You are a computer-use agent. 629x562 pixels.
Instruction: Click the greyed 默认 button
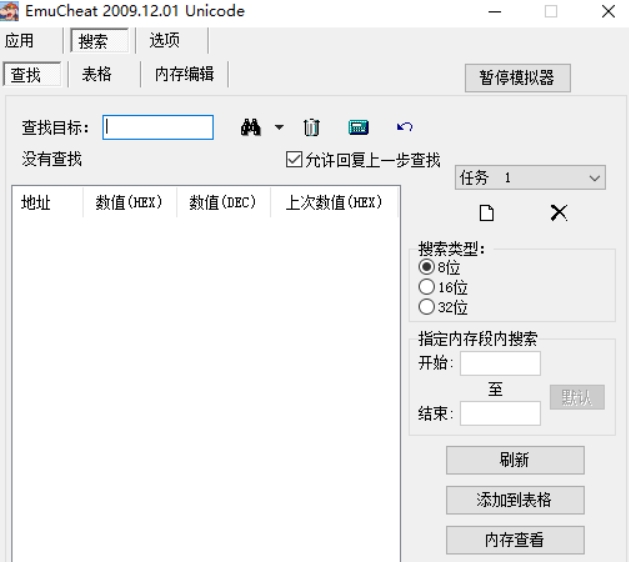tap(577, 397)
